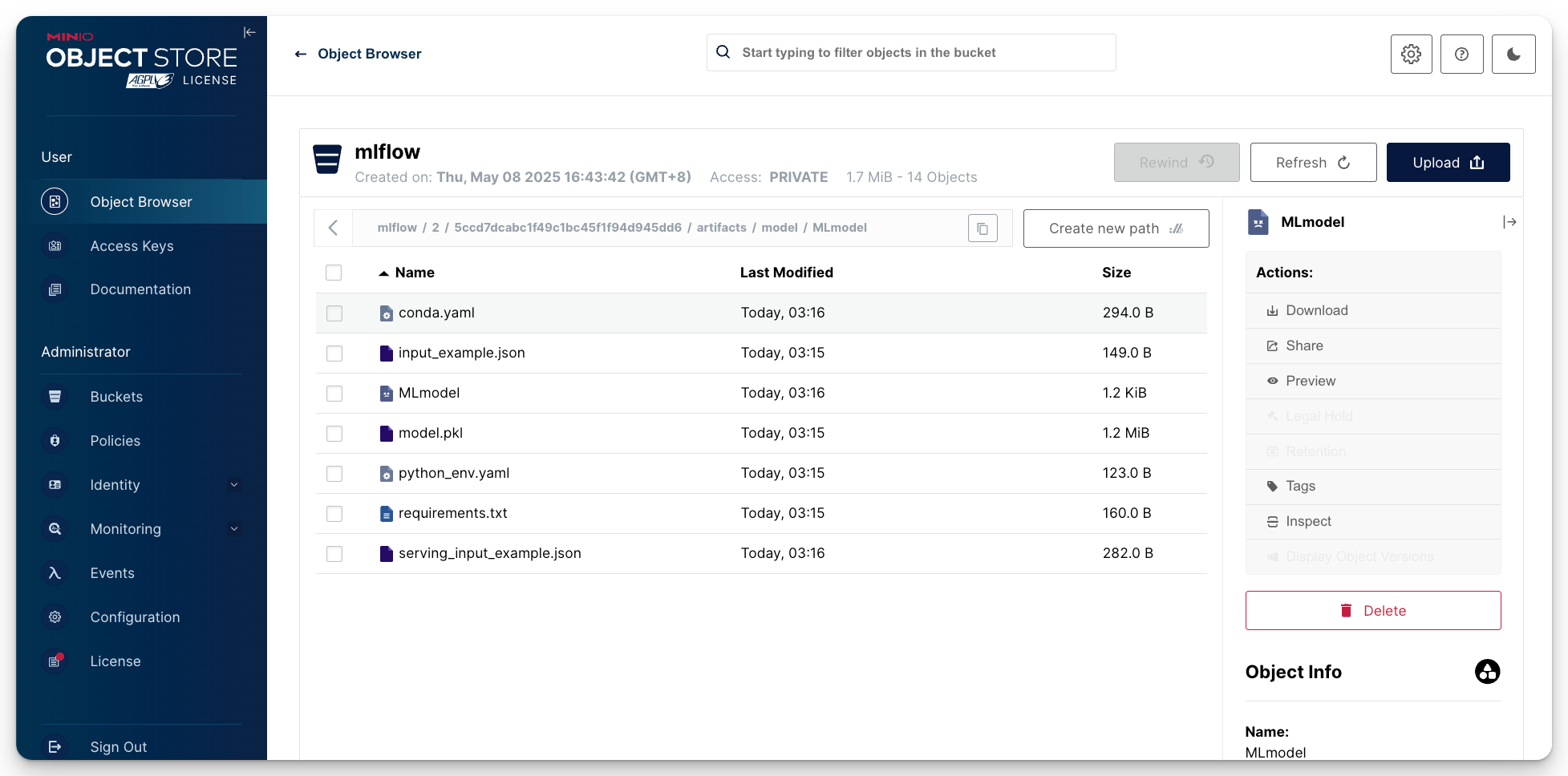Open Documentation in sidebar
Viewport: 1568px width, 776px height.
pos(141,289)
